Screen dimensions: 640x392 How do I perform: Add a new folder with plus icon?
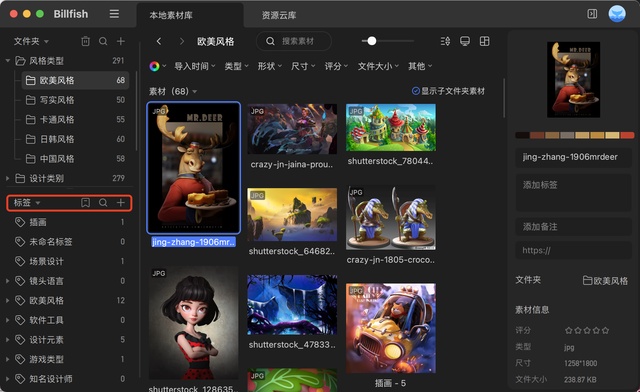point(121,41)
